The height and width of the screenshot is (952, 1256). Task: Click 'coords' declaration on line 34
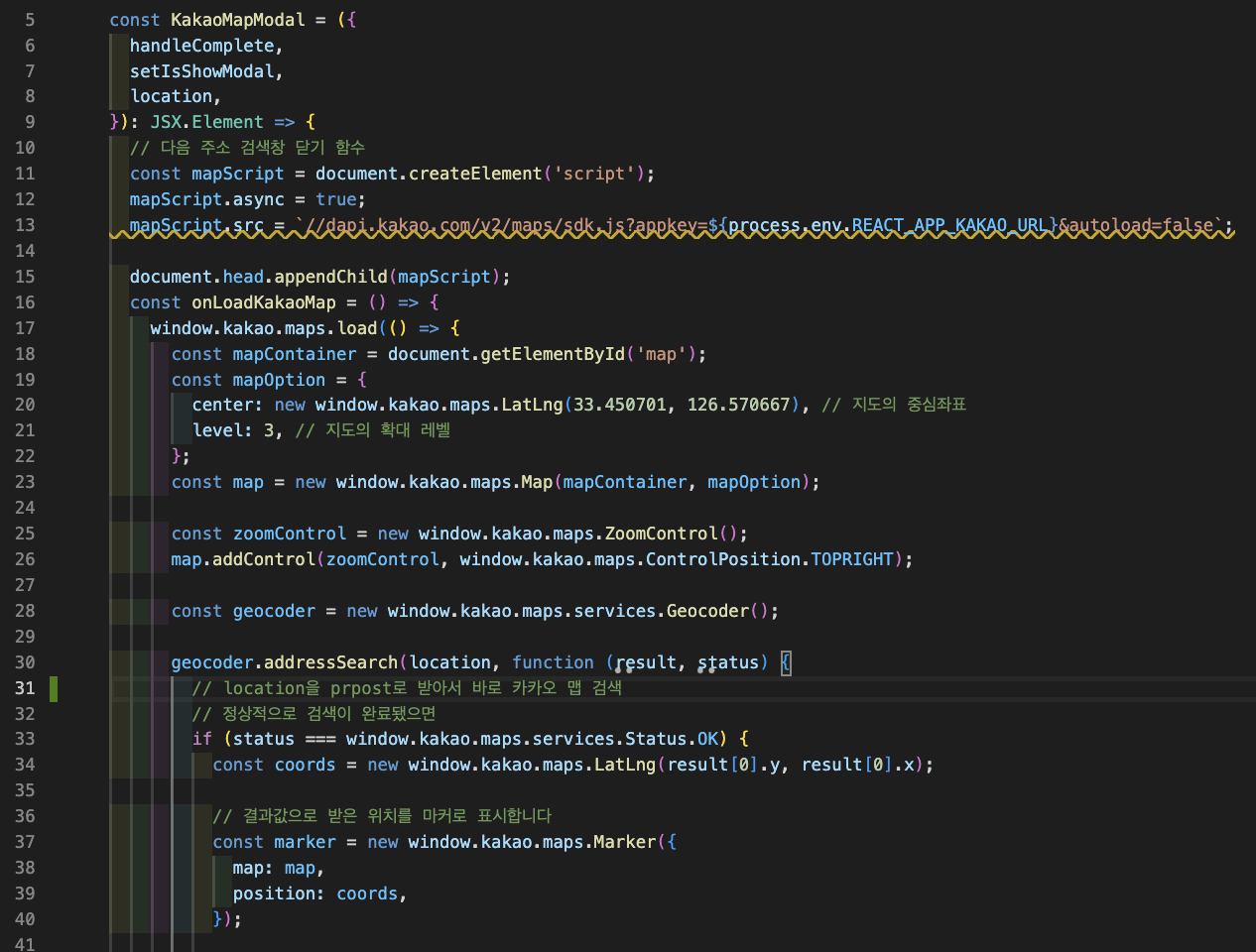[305, 765]
